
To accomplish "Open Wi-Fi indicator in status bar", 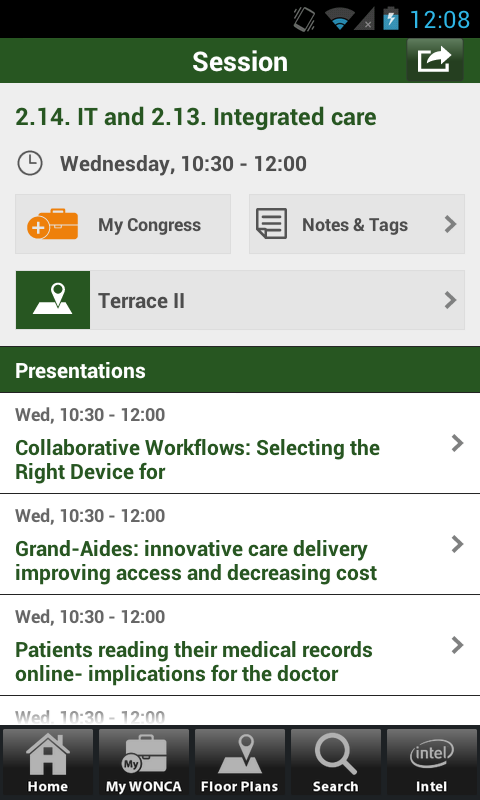I will click(339, 19).
